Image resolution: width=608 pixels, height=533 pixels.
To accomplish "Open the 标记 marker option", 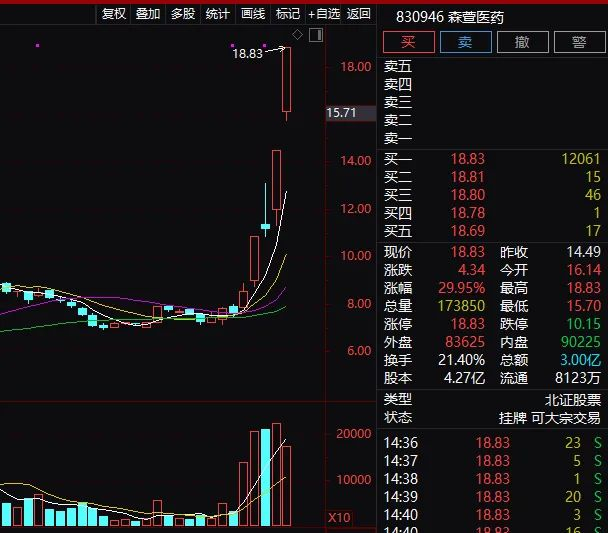I will (288, 14).
